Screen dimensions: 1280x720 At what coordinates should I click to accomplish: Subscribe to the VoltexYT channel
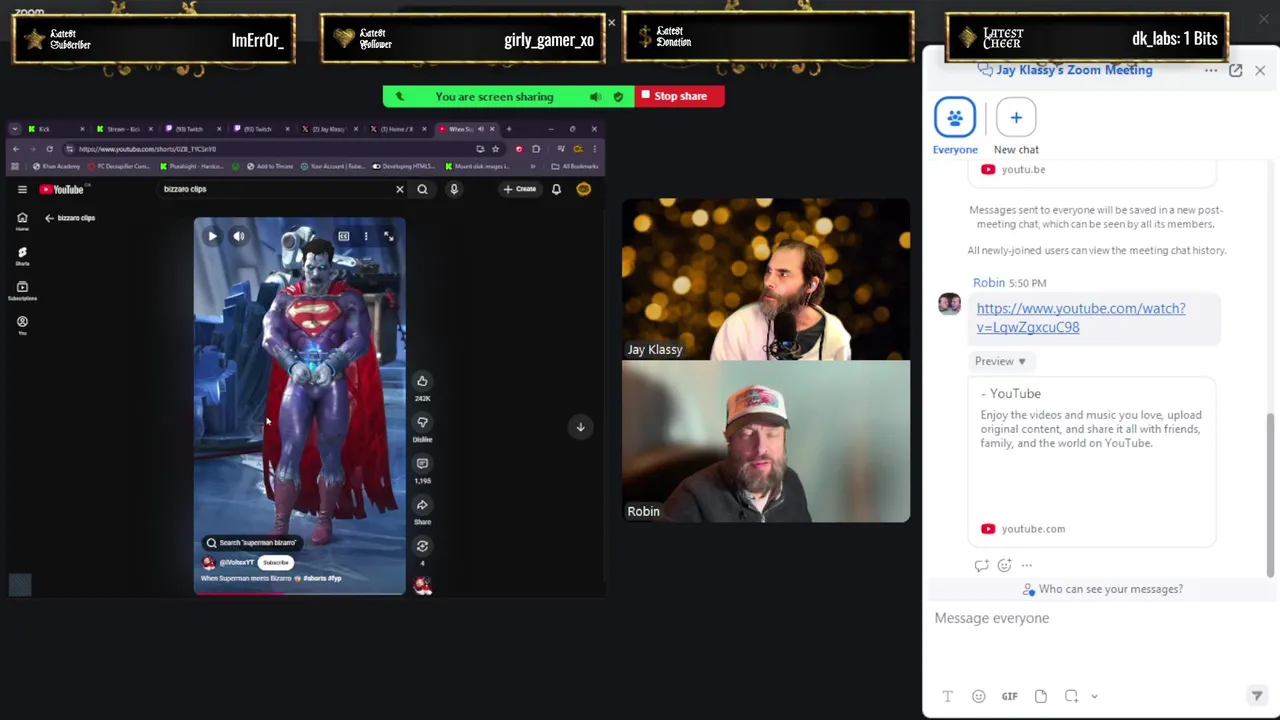tap(276, 563)
